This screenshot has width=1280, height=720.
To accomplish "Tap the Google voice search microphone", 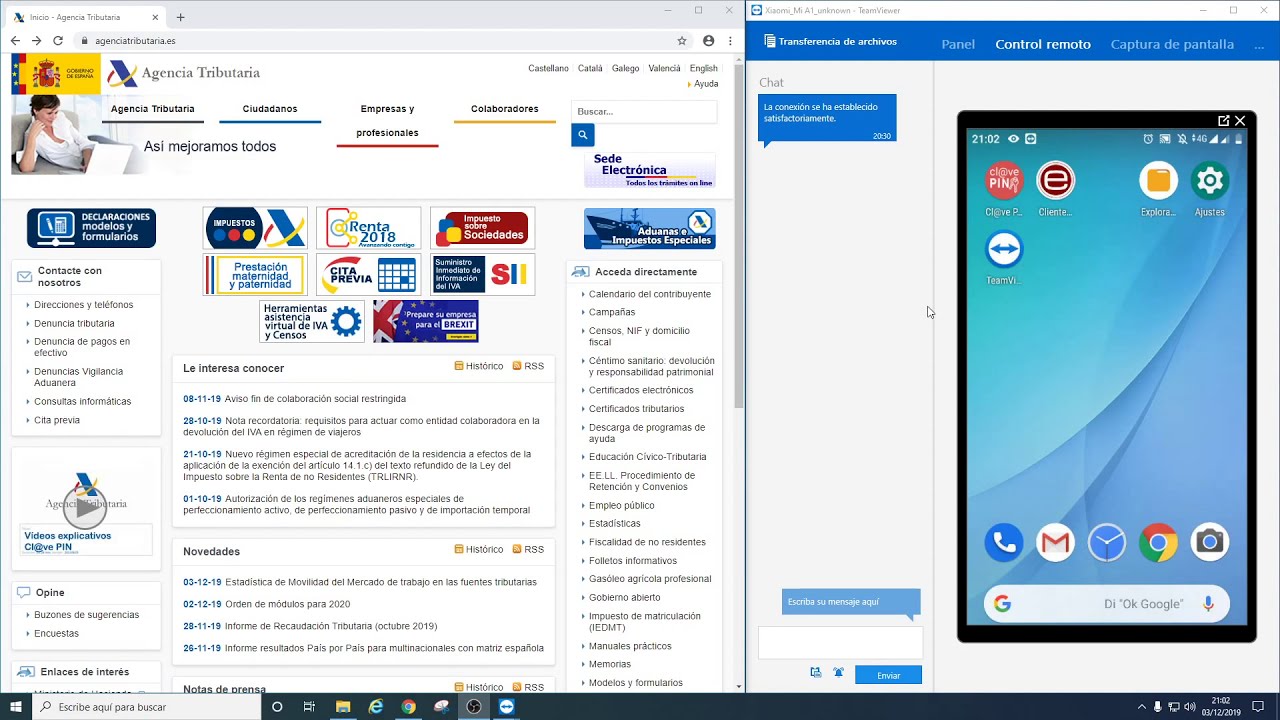I will pyautogui.click(x=1208, y=604).
